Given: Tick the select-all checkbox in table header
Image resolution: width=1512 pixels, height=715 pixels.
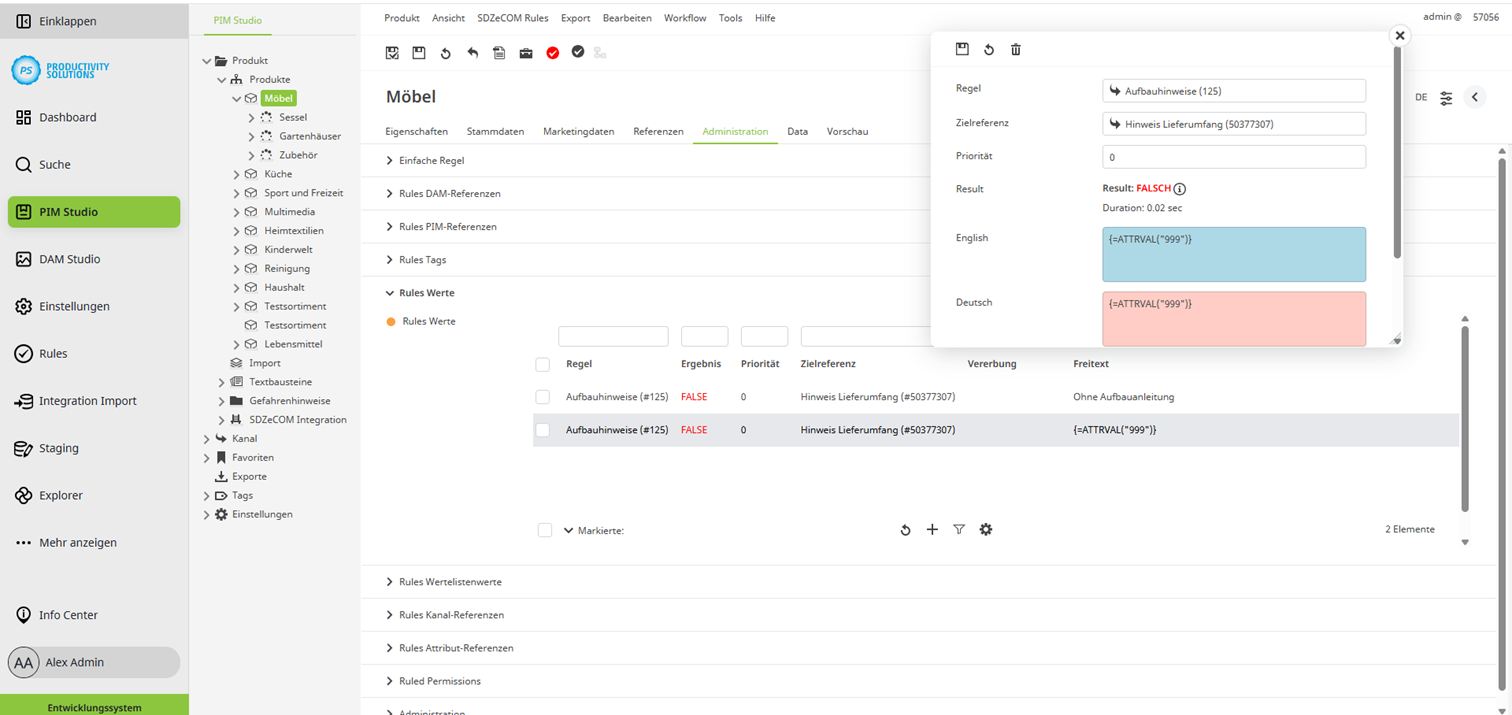Looking at the screenshot, I should 543,364.
